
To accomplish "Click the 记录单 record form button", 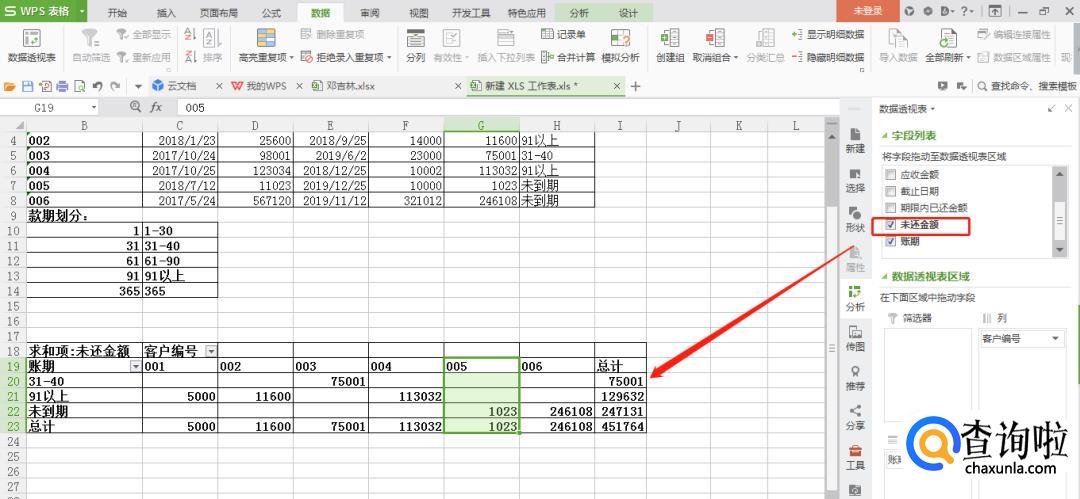I will click(563, 34).
